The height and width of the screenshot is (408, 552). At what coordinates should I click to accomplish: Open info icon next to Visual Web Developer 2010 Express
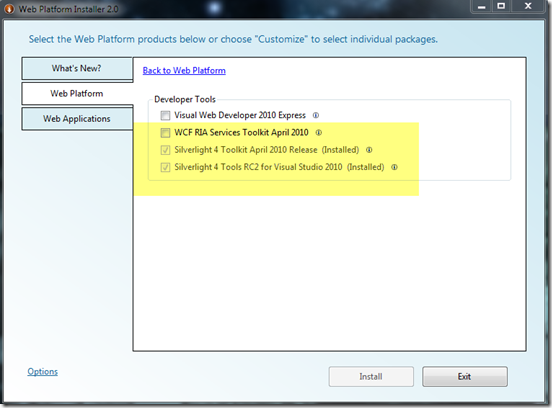[x=316, y=115]
